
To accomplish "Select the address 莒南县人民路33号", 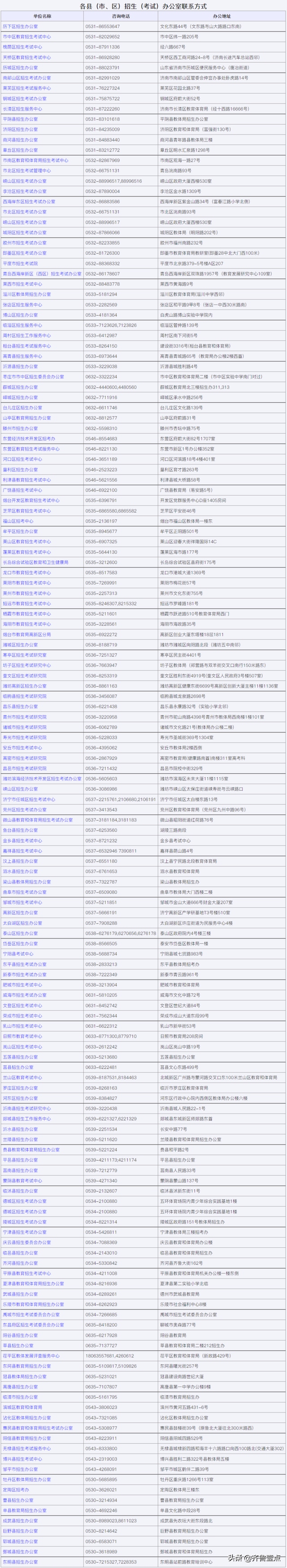I will [178, 1170].
